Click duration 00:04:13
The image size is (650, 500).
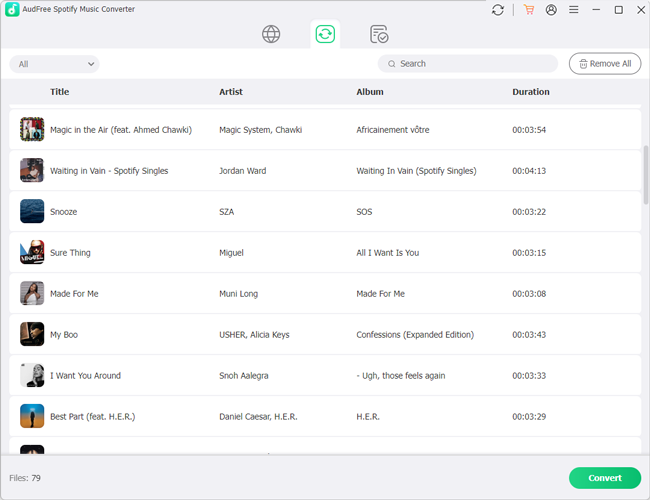click(x=529, y=171)
